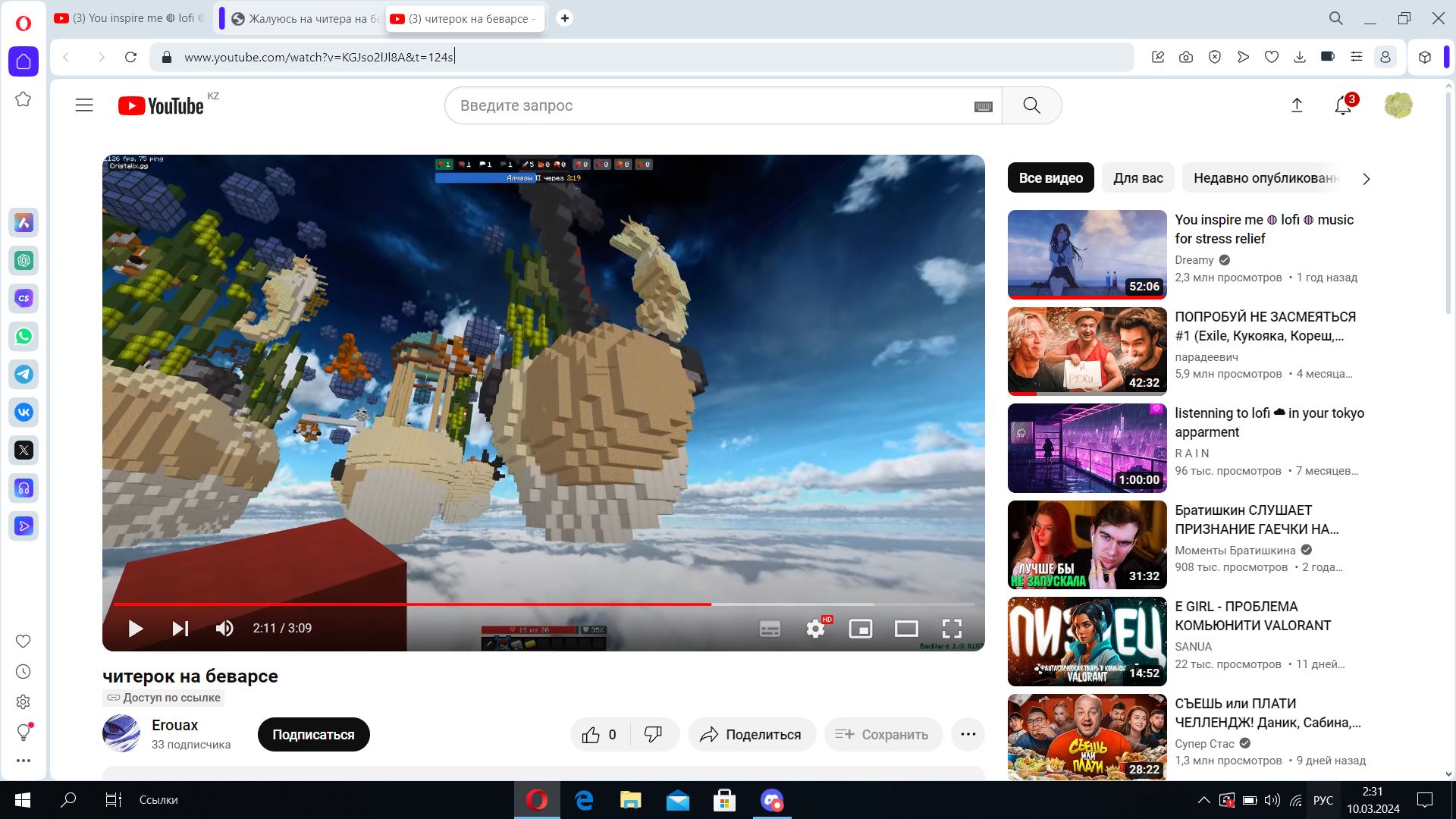1456x819 pixels.
Task: Open Microsoft Edge from taskbar
Action: coord(584,800)
